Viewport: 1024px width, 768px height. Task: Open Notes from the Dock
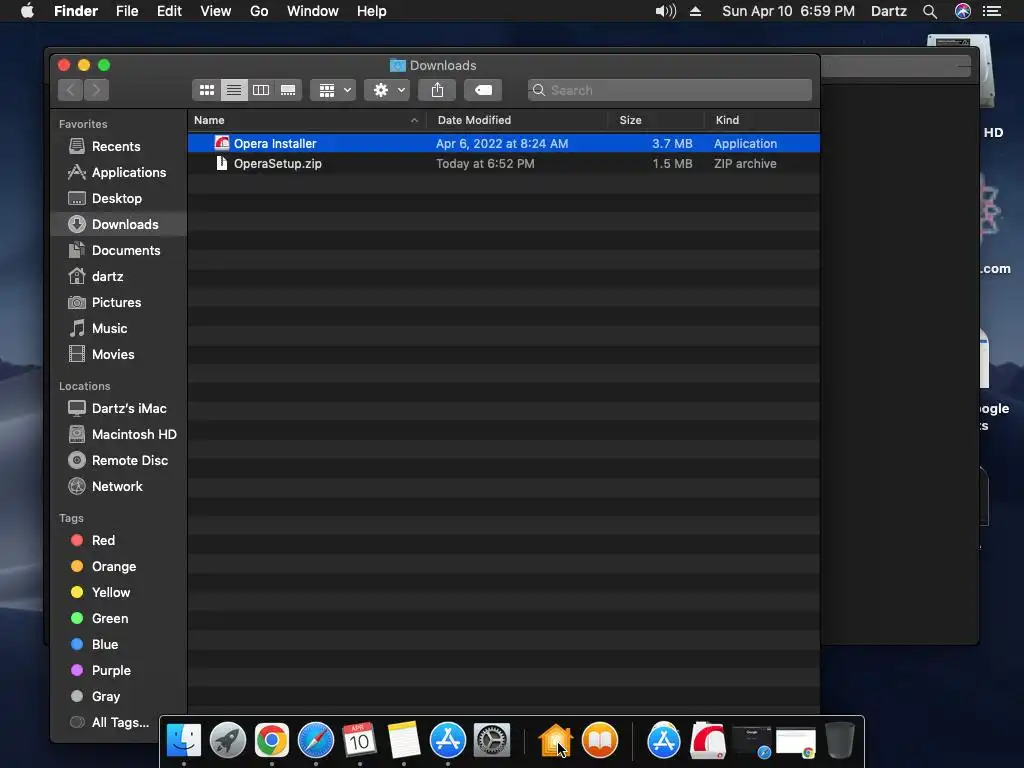pos(404,740)
